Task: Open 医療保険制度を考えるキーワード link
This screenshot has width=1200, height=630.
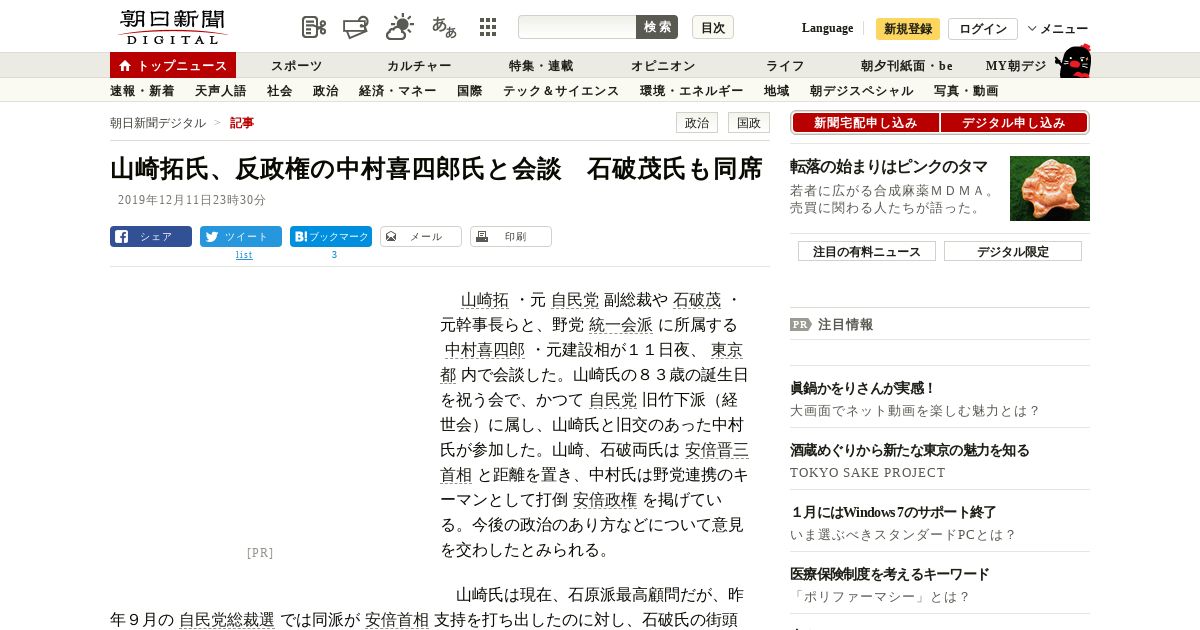Action: pyautogui.click(x=890, y=574)
